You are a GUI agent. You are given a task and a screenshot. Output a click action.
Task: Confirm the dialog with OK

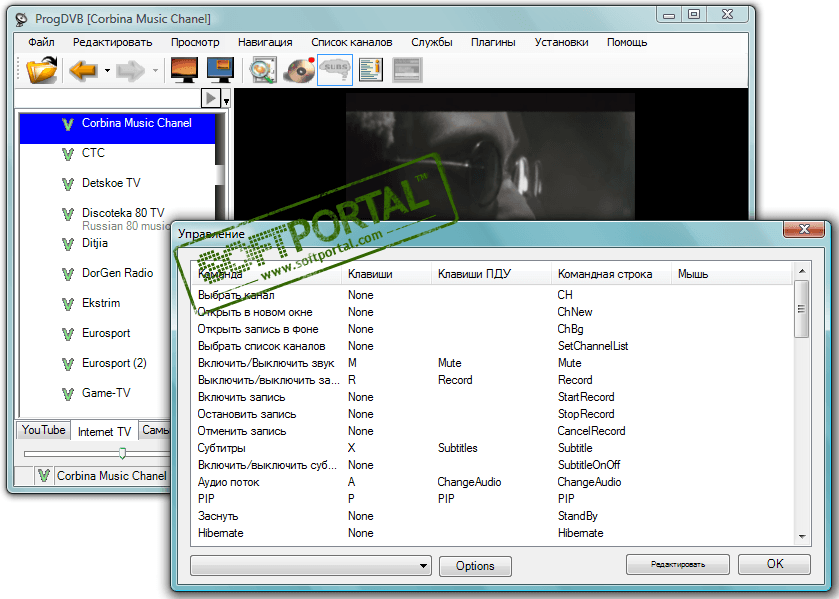[774, 564]
